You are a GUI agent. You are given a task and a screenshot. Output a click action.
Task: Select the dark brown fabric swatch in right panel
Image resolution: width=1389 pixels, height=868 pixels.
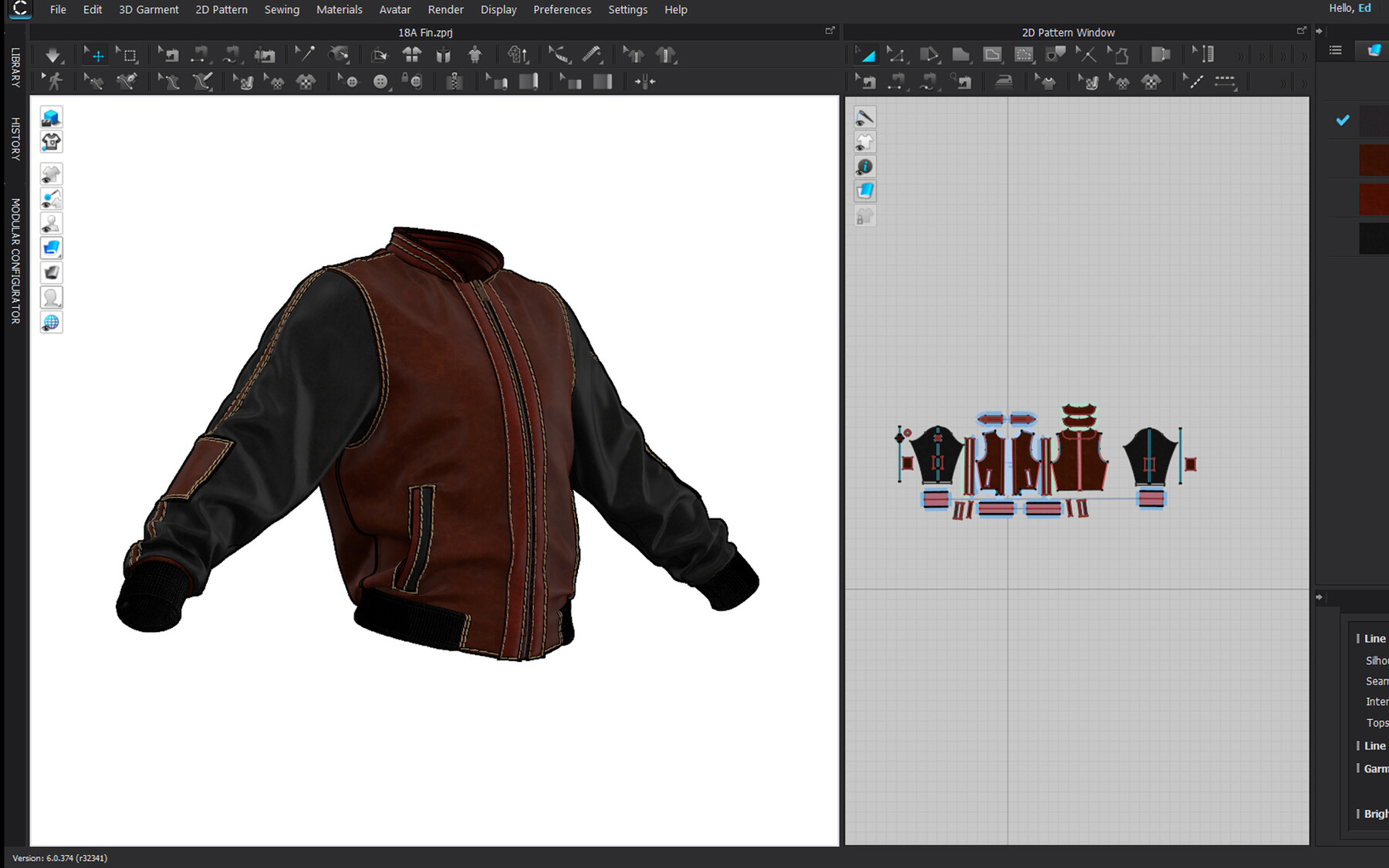(1374, 160)
